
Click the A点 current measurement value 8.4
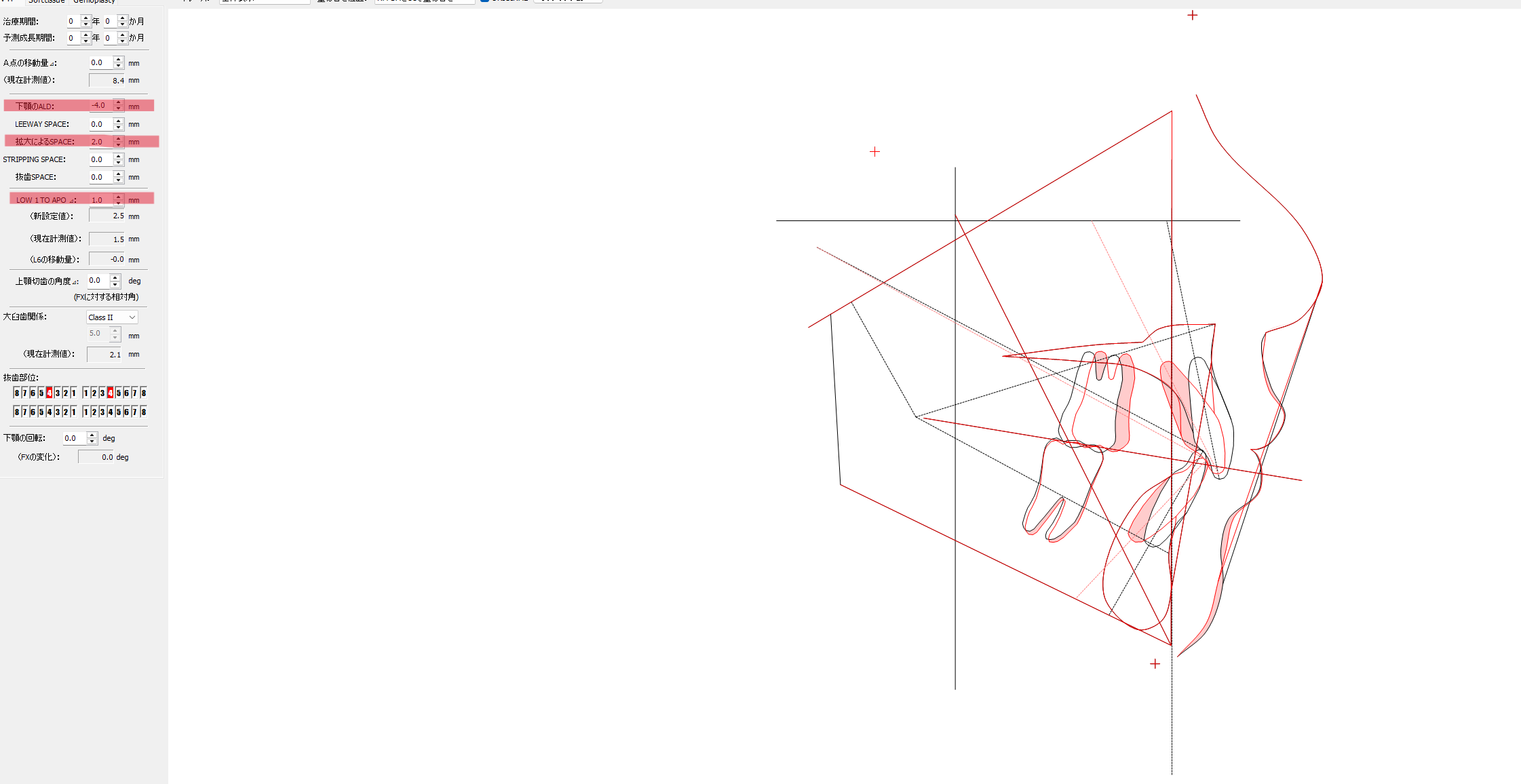[107, 80]
